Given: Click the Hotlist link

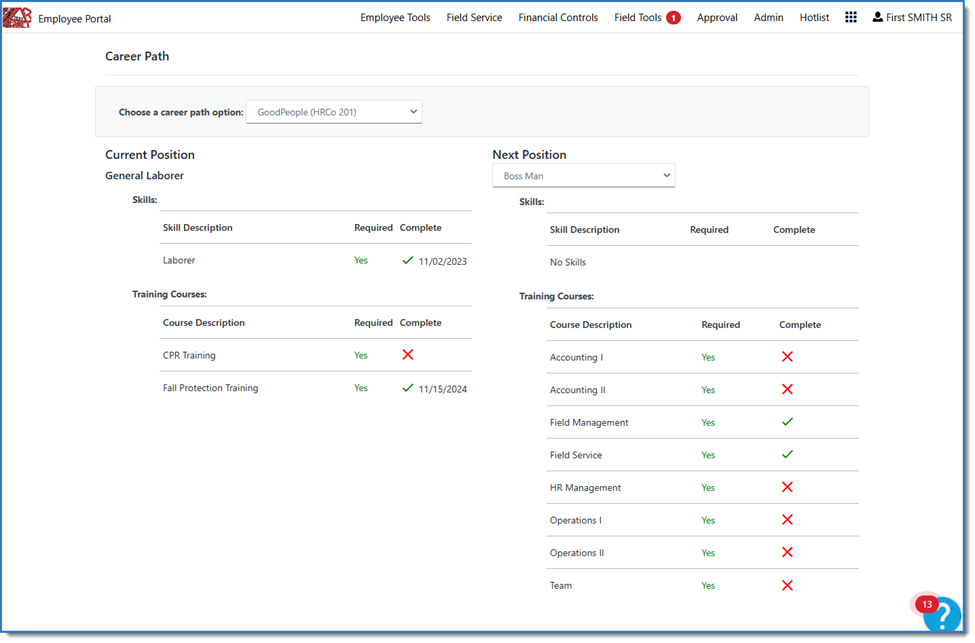Looking at the screenshot, I should tap(814, 18).
